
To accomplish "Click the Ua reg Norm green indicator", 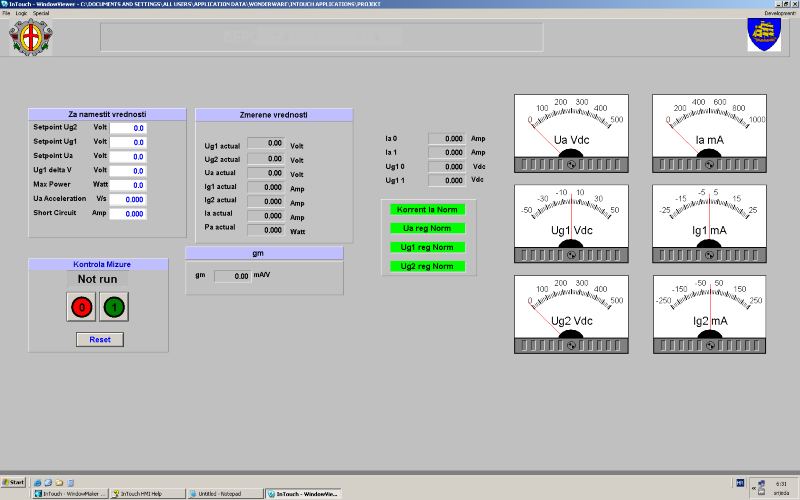I will point(429,228).
